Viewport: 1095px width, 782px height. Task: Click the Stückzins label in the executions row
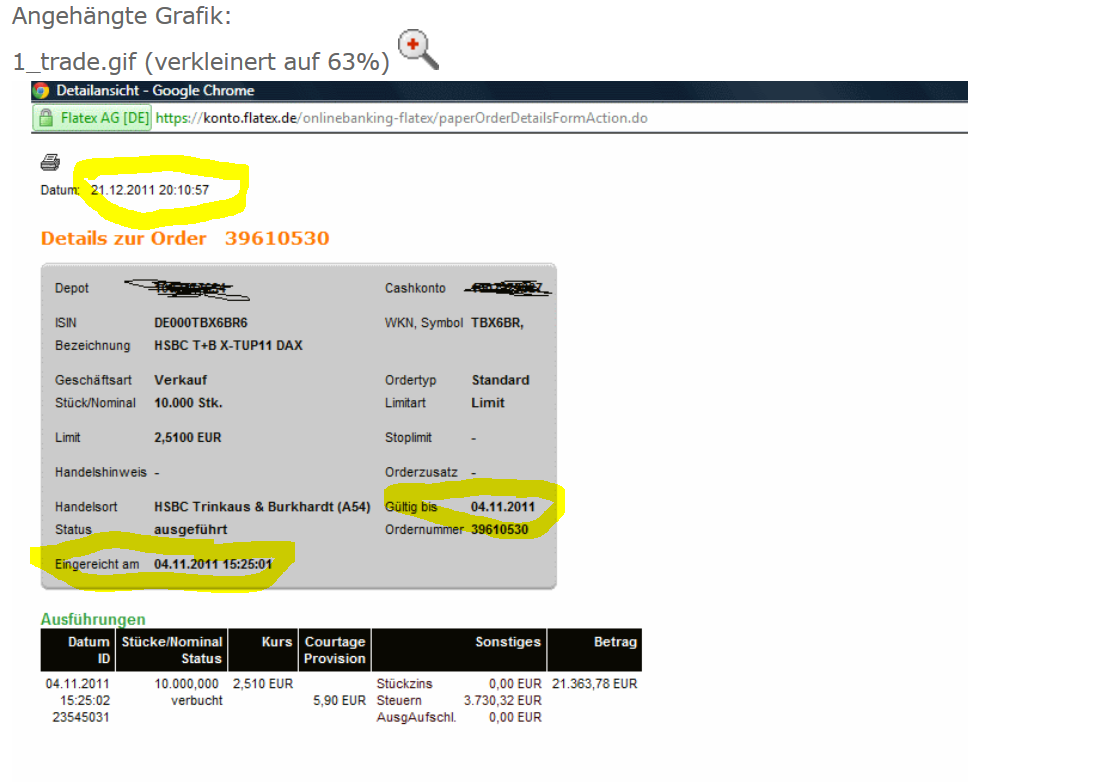pyautogui.click(x=404, y=684)
